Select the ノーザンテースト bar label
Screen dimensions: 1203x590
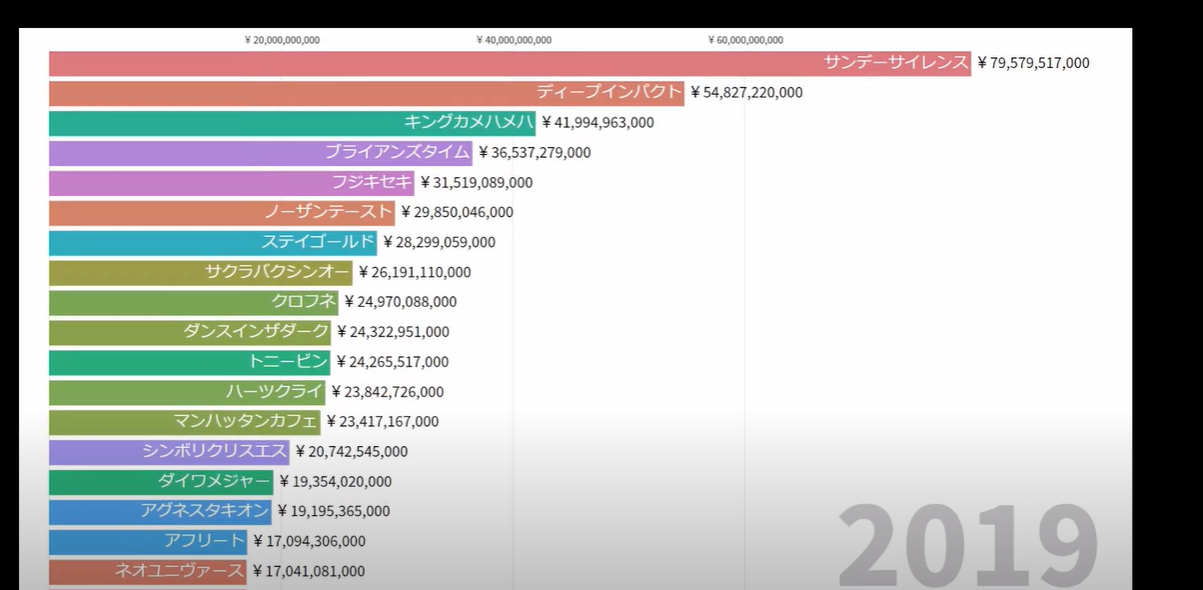329,212
